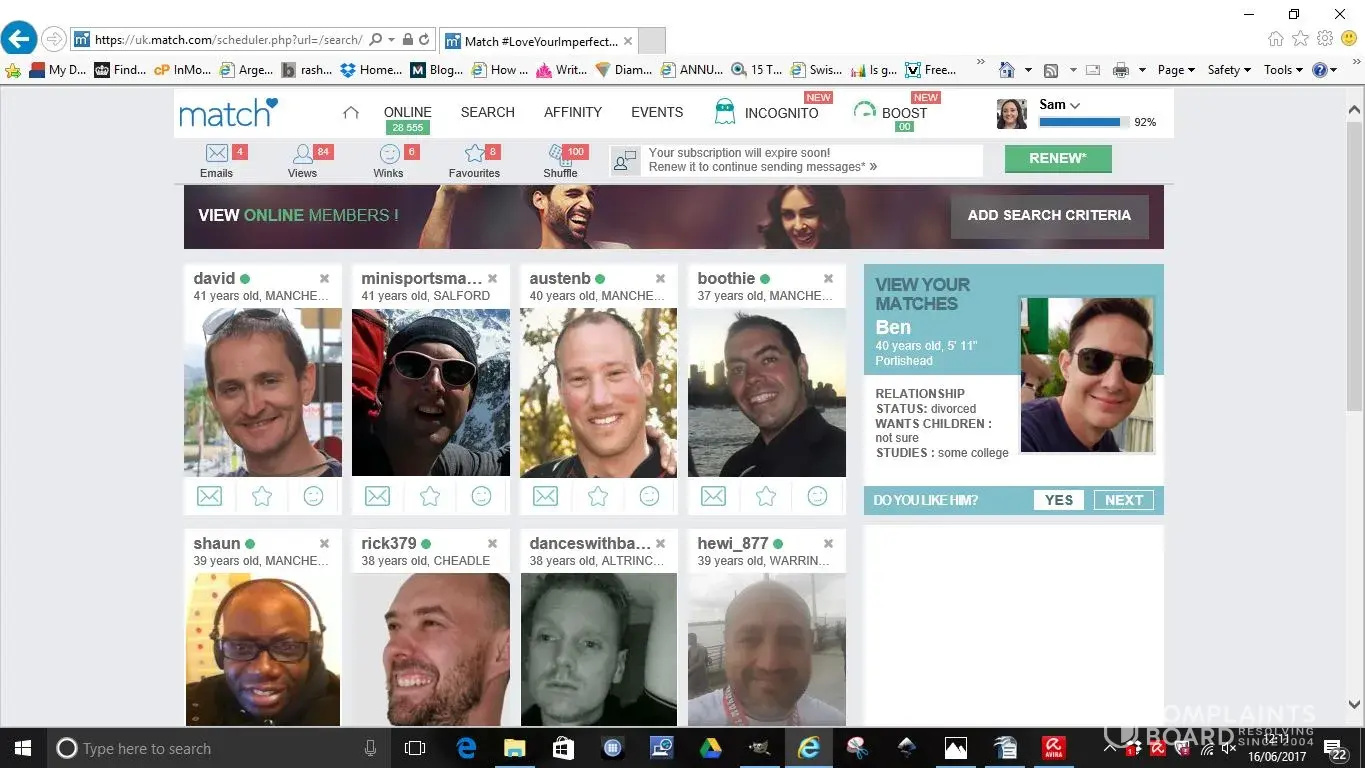The height and width of the screenshot is (768, 1365).
Task: Open the EVENTS menu item
Action: pyautogui.click(x=657, y=113)
